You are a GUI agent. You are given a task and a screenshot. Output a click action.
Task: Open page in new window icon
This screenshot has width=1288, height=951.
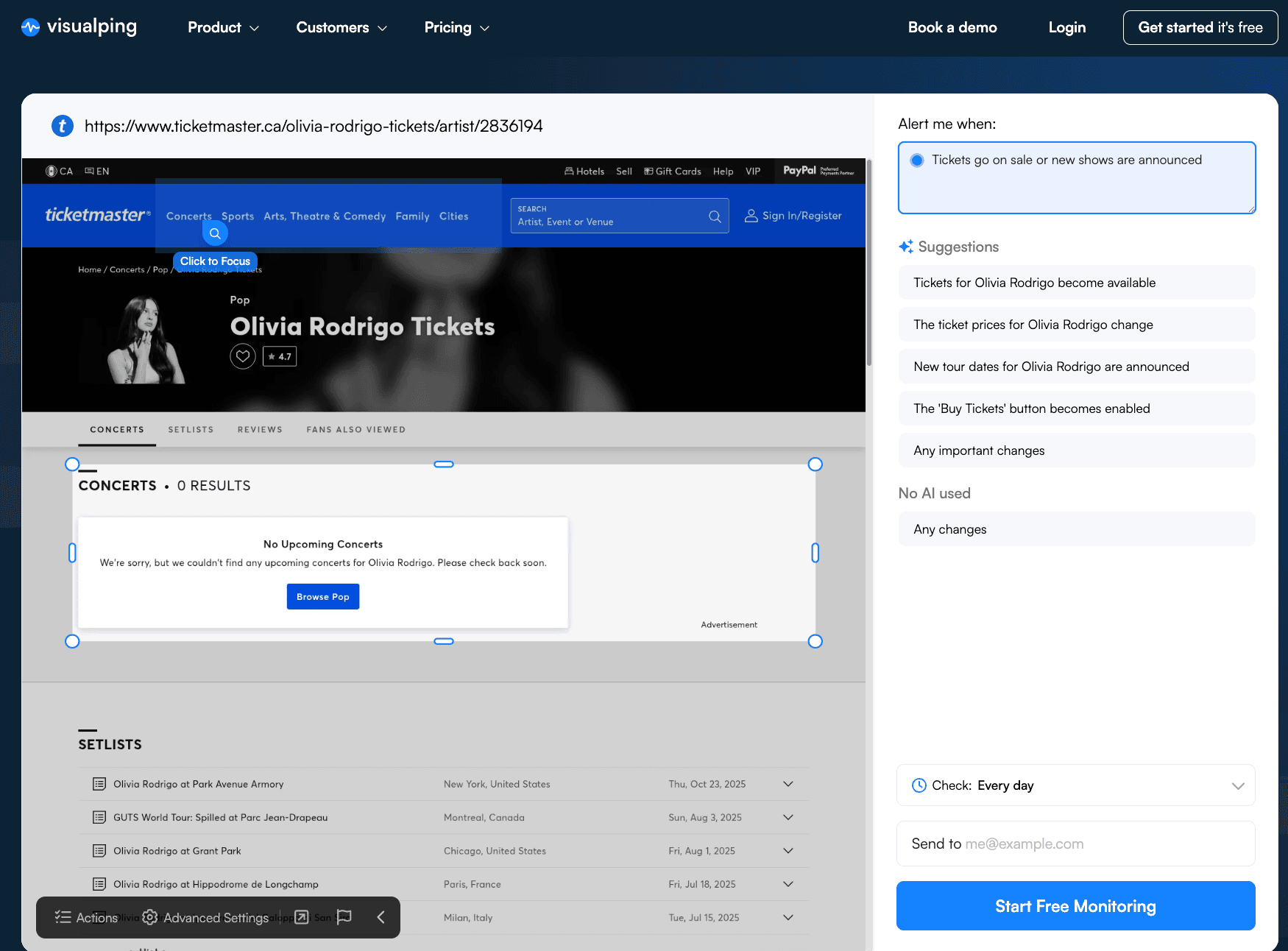pyautogui.click(x=302, y=916)
